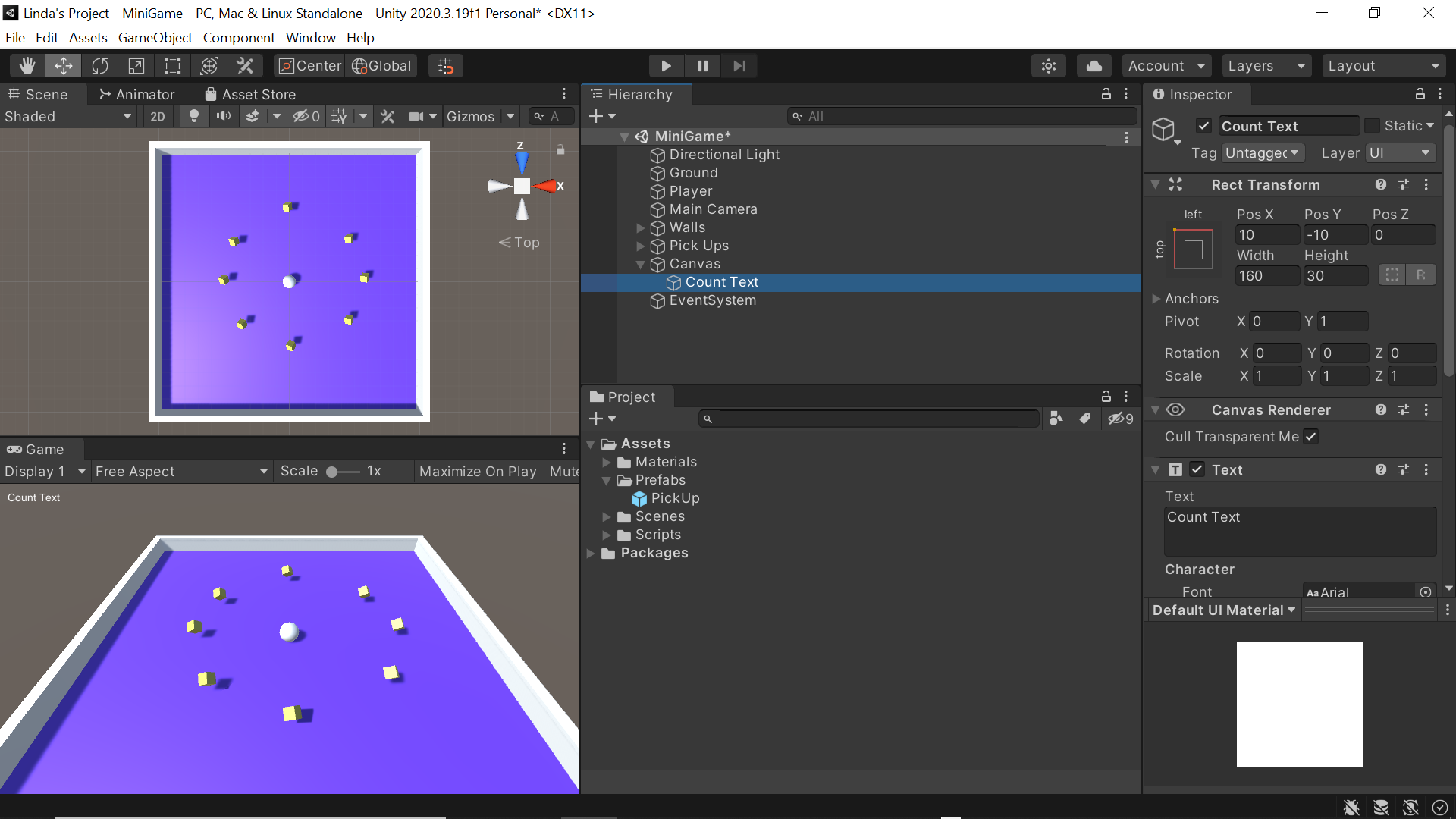This screenshot has height=819, width=1456.
Task: Toggle the 2D view button
Action: [x=158, y=116]
